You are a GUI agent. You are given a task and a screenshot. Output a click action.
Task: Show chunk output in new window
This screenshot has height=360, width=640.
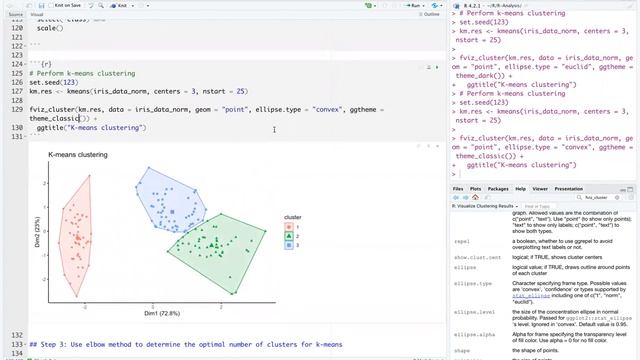pos(419,146)
